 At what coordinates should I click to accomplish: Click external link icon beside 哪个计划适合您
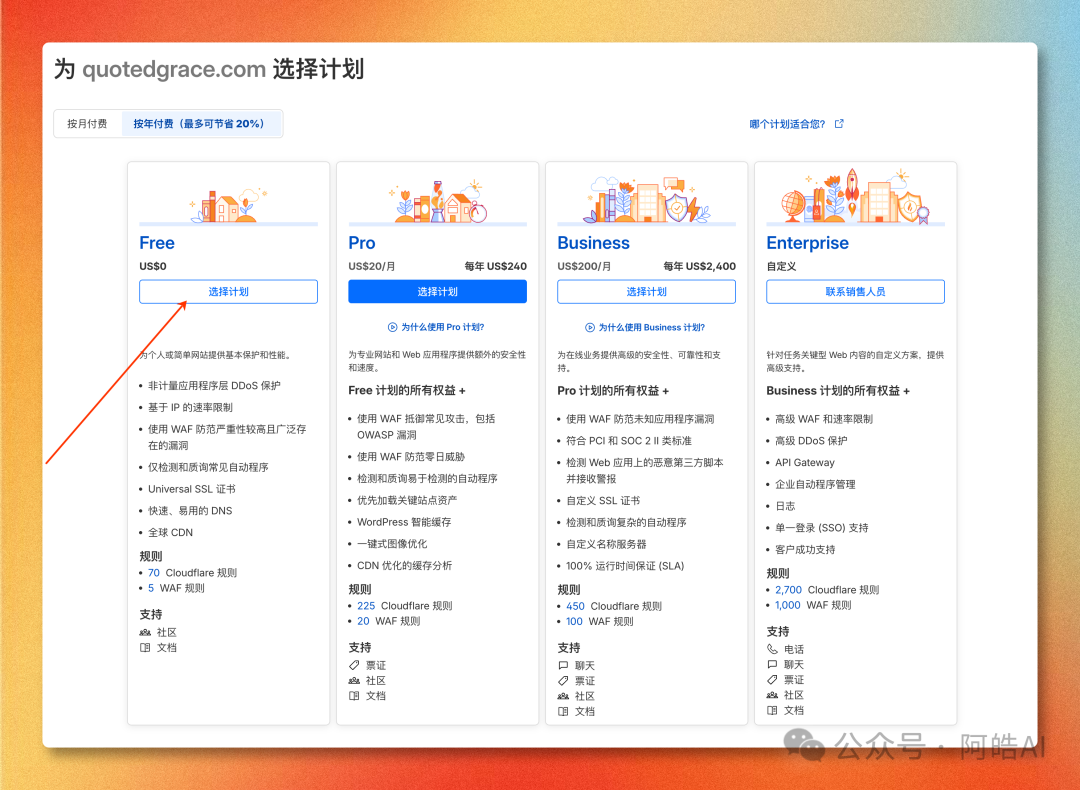(839, 124)
